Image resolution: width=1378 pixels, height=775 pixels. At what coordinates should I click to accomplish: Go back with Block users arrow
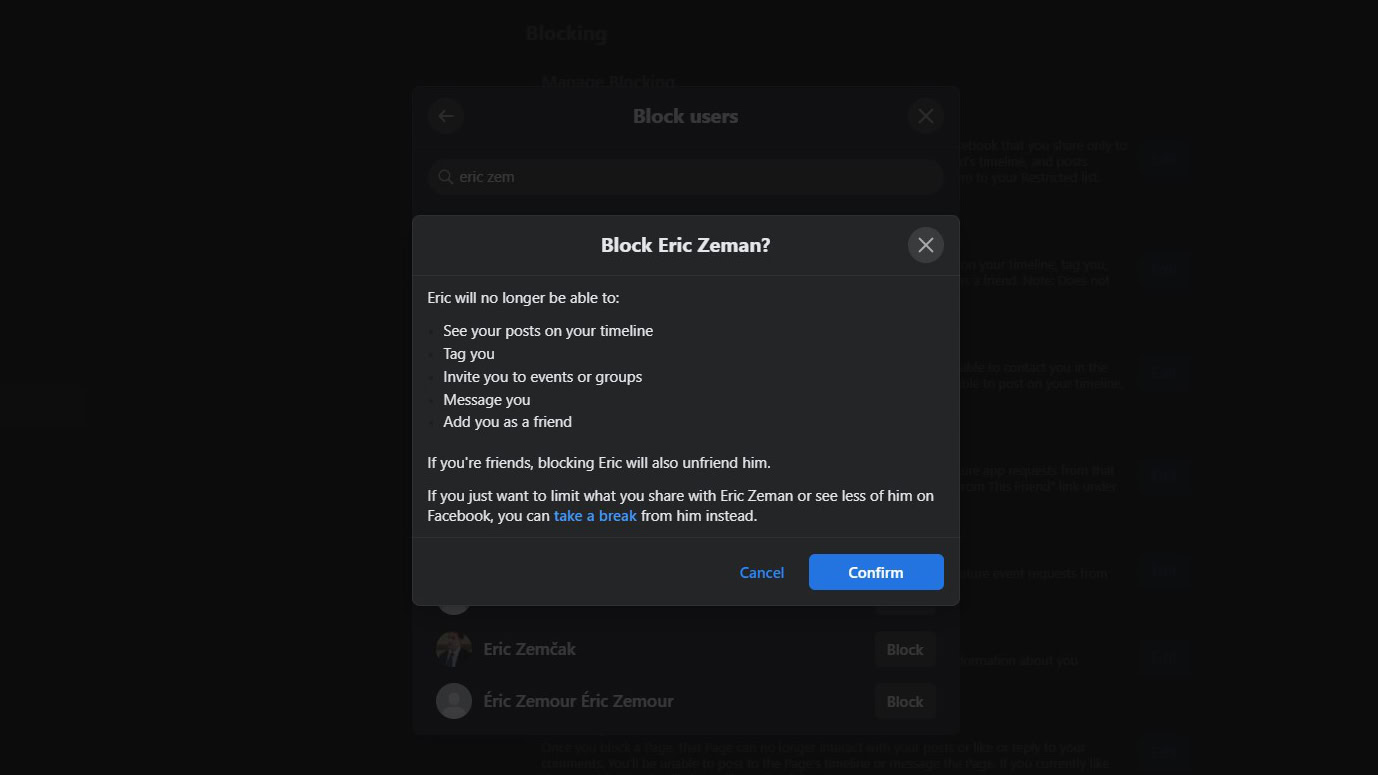pyautogui.click(x=446, y=116)
